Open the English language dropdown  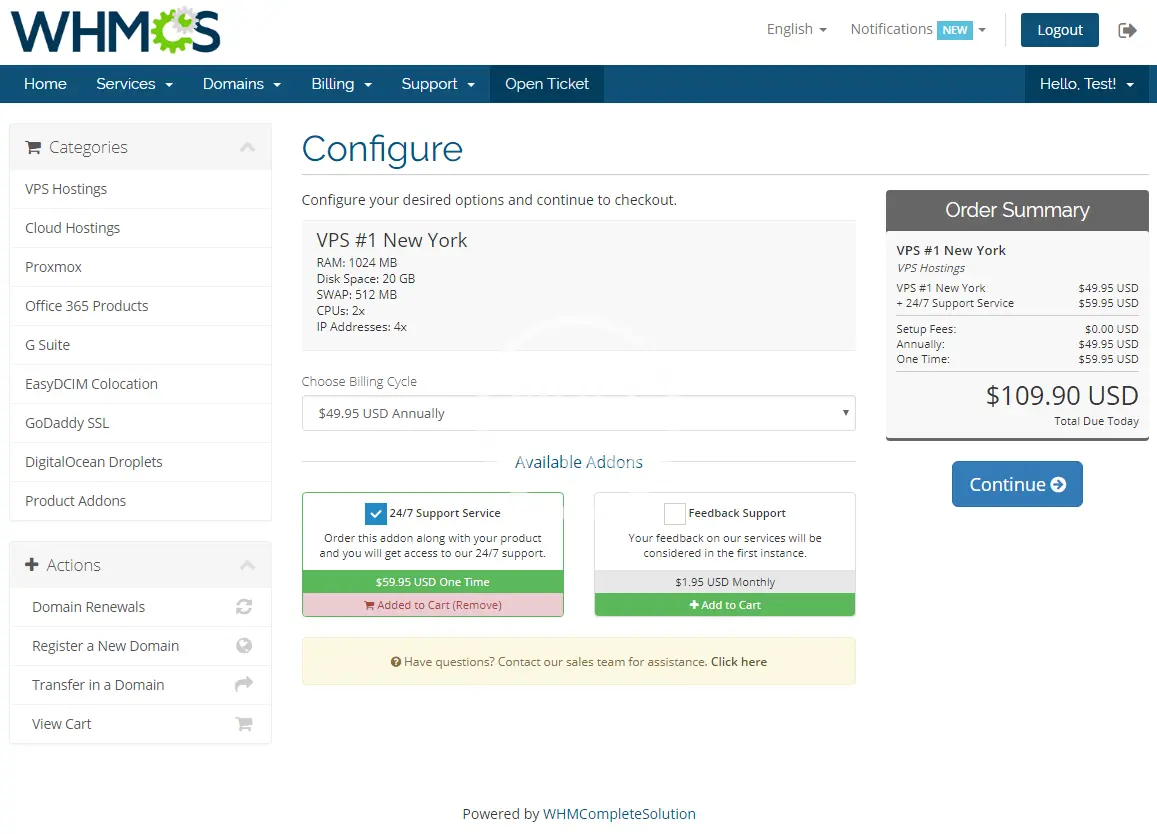pyautogui.click(x=796, y=30)
